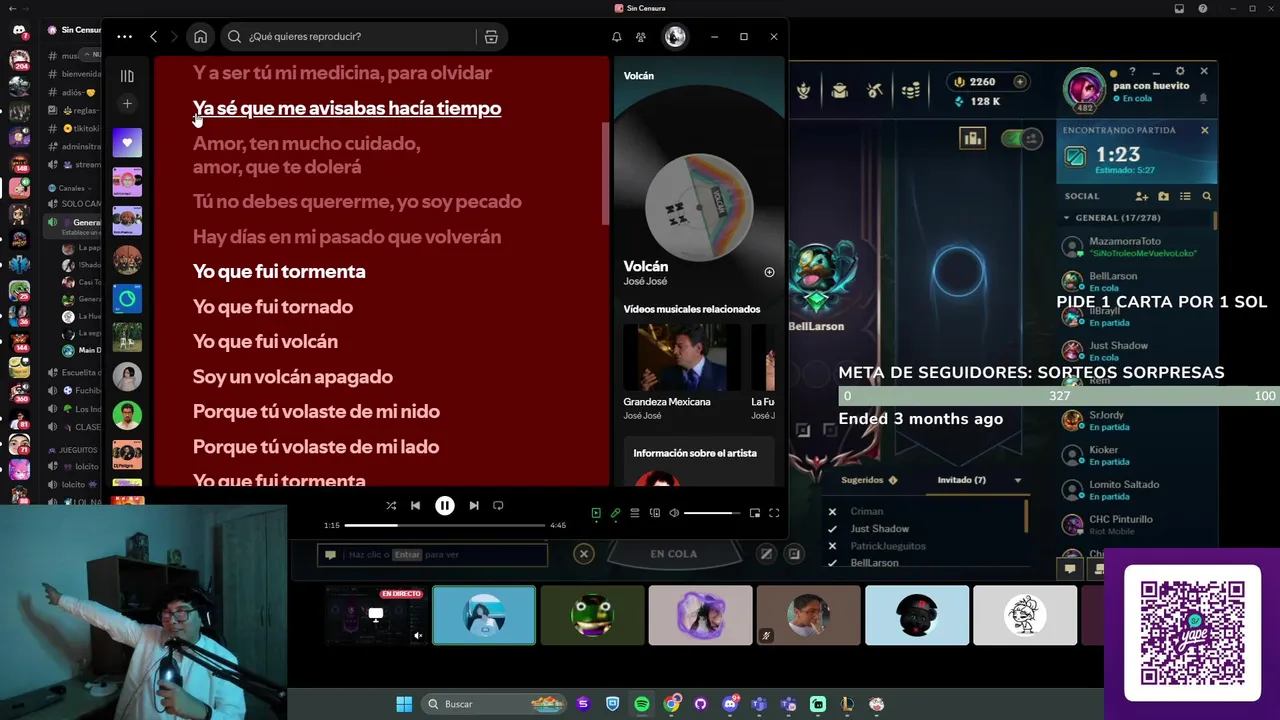Click lyric 'Ya sé que me avisabas'

click(x=347, y=108)
